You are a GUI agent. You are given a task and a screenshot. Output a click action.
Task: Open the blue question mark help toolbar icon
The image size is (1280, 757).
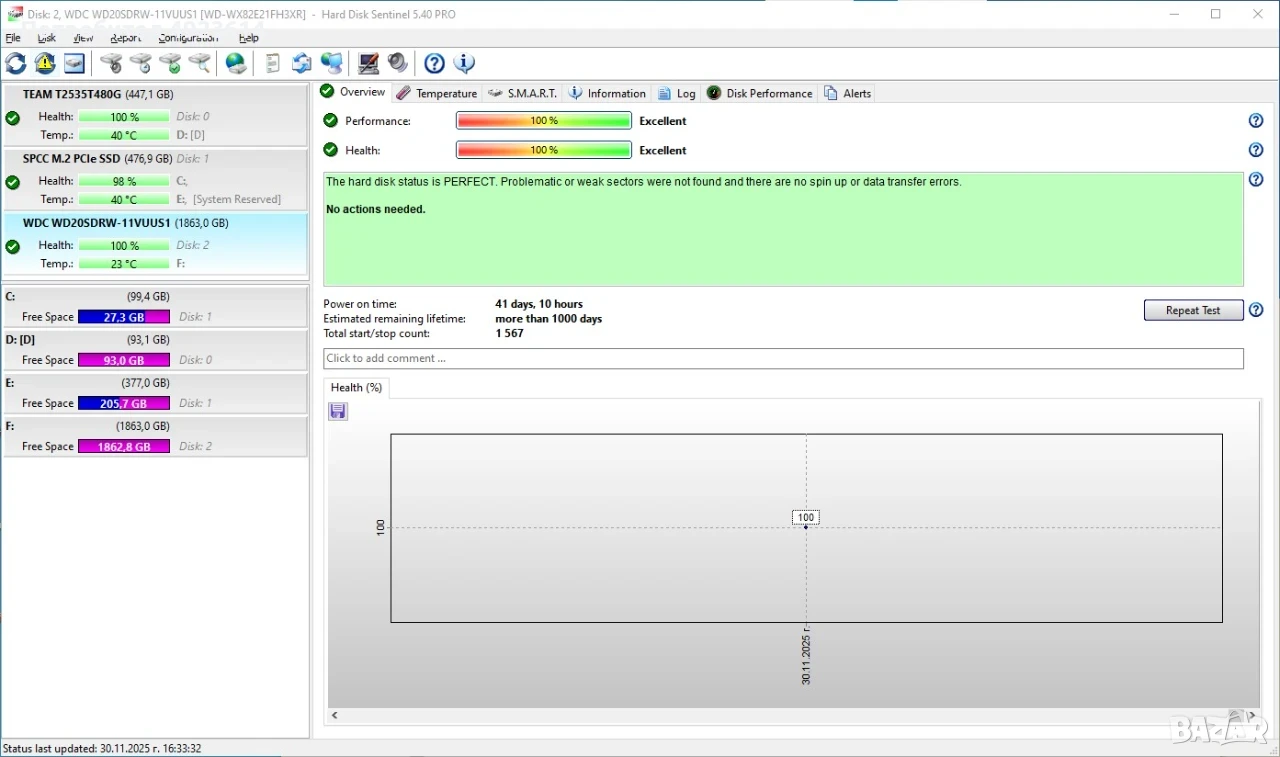tap(434, 64)
